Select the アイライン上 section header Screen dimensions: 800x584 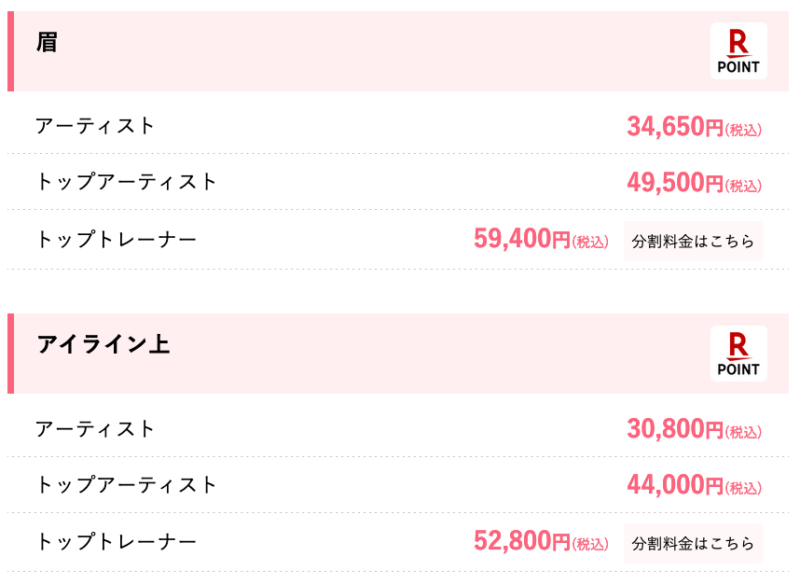[398, 353]
